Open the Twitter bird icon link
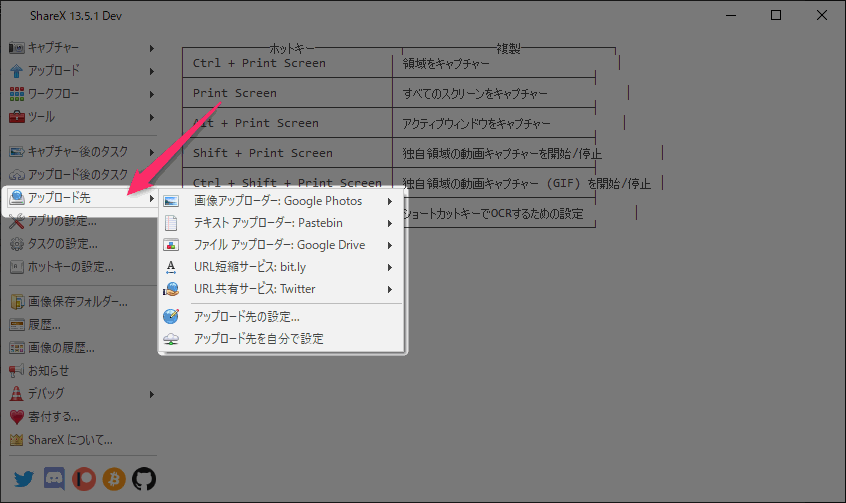This screenshot has width=846, height=503. tap(24, 479)
